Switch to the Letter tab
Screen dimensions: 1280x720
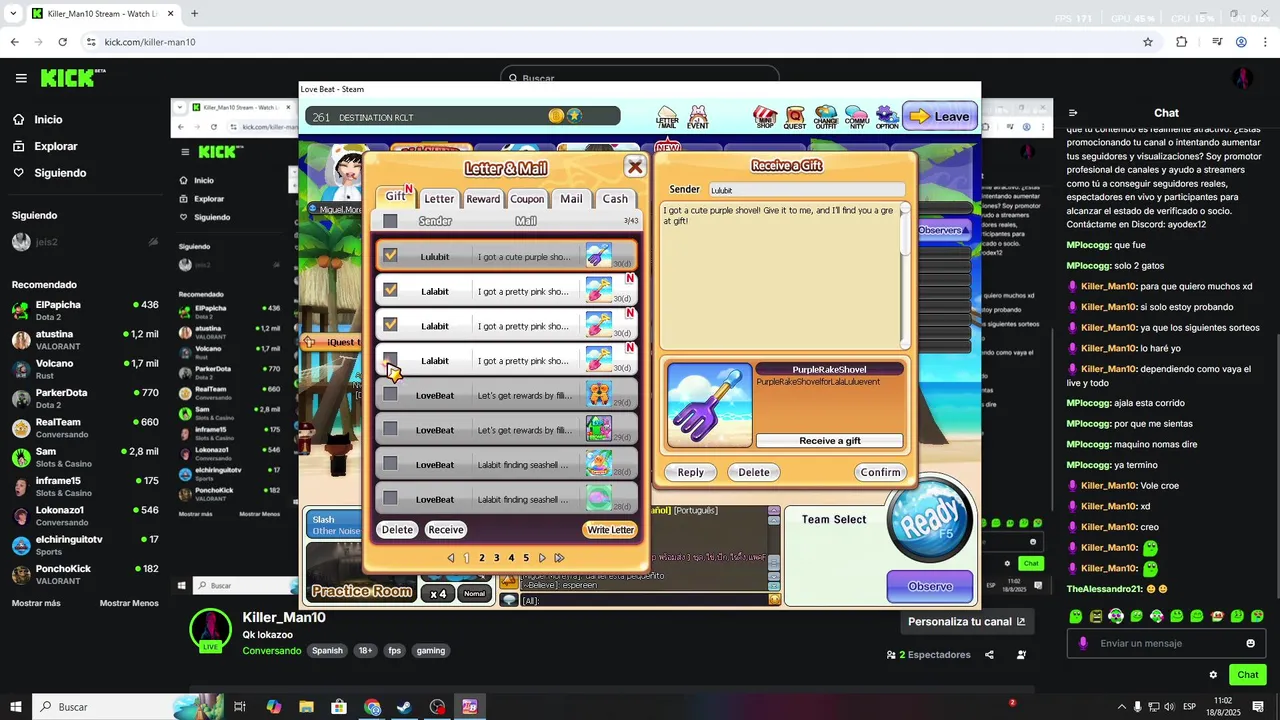coord(439,199)
